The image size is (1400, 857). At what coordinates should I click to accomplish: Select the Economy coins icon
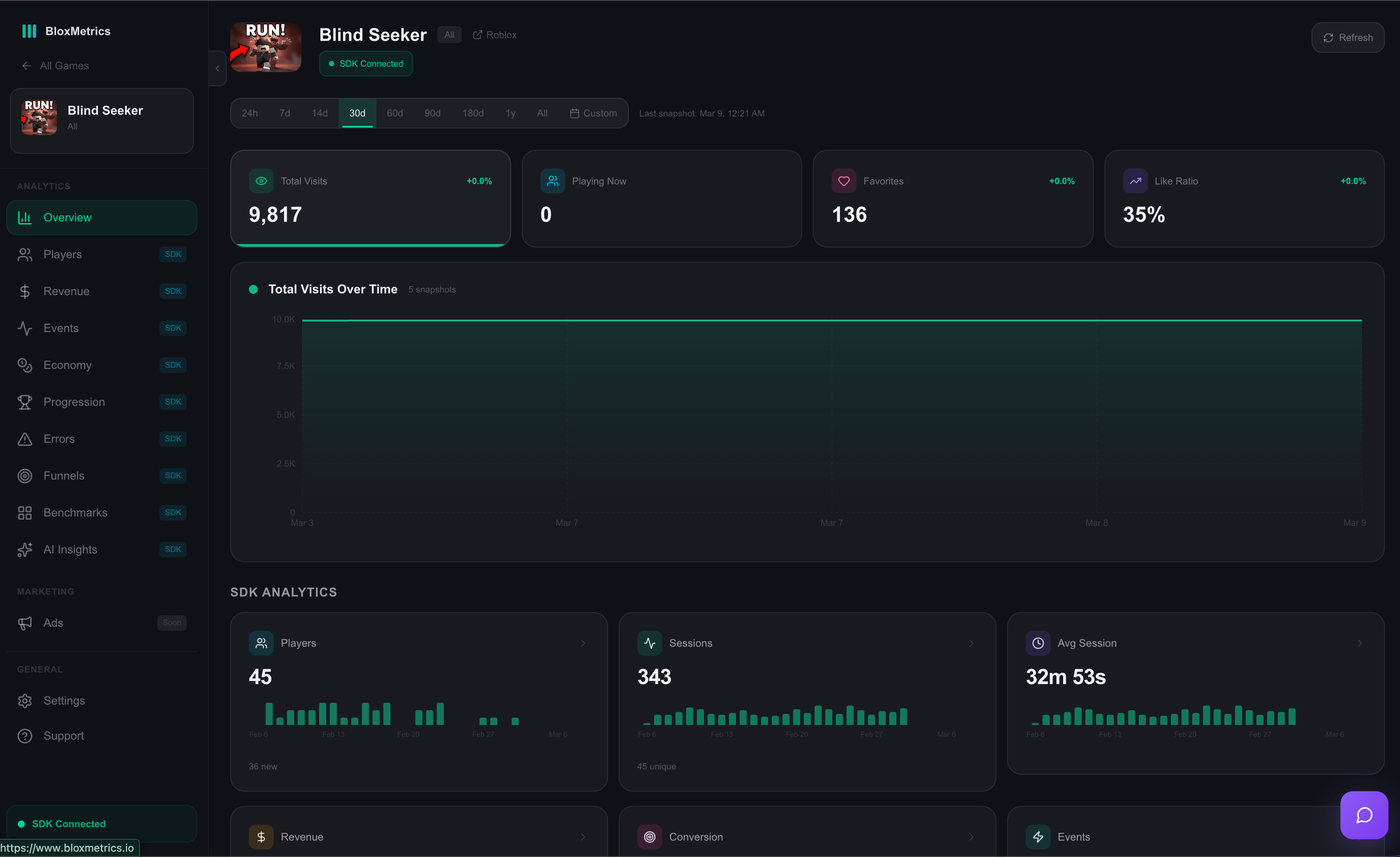(x=25, y=365)
